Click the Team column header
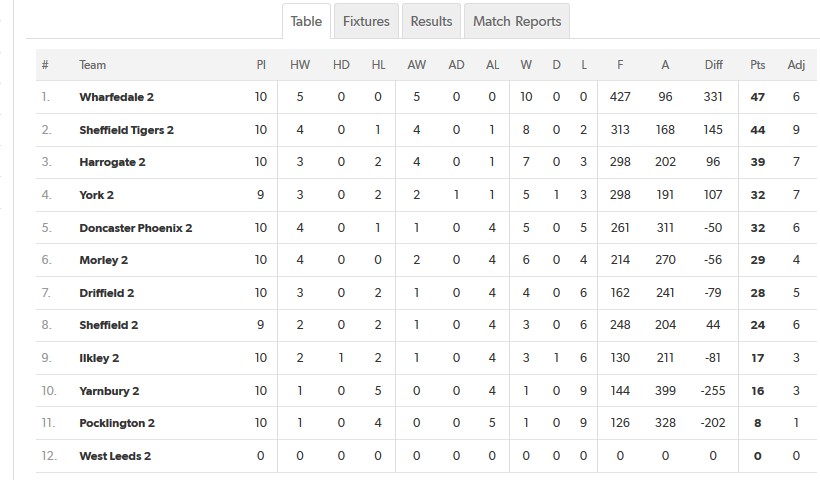This screenshot has width=820, height=480. (93, 65)
